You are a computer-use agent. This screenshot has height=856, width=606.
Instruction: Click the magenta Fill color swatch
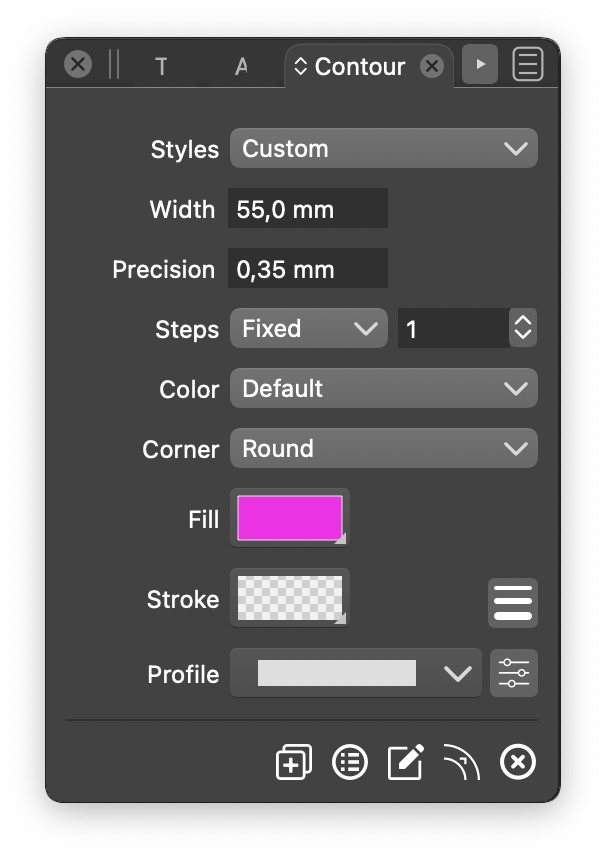point(290,518)
